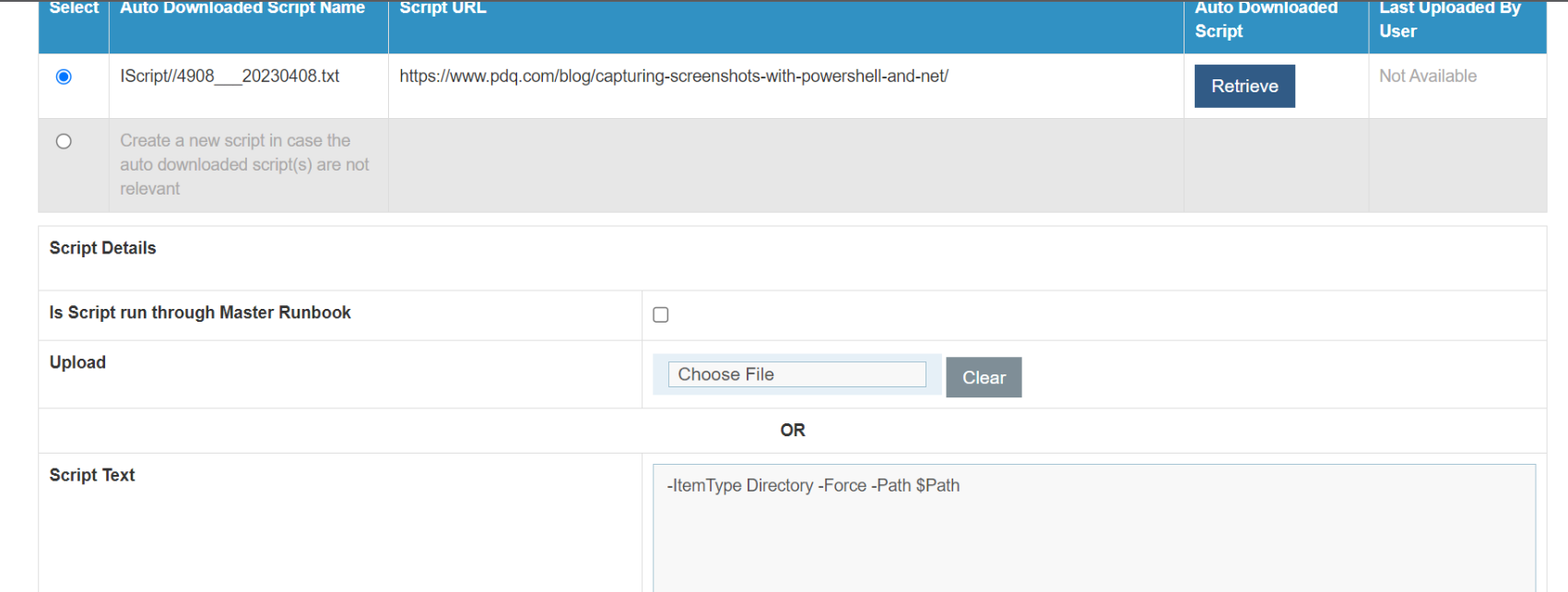
Task: Select the IScript//4908 script radio button
Action: tap(64, 77)
